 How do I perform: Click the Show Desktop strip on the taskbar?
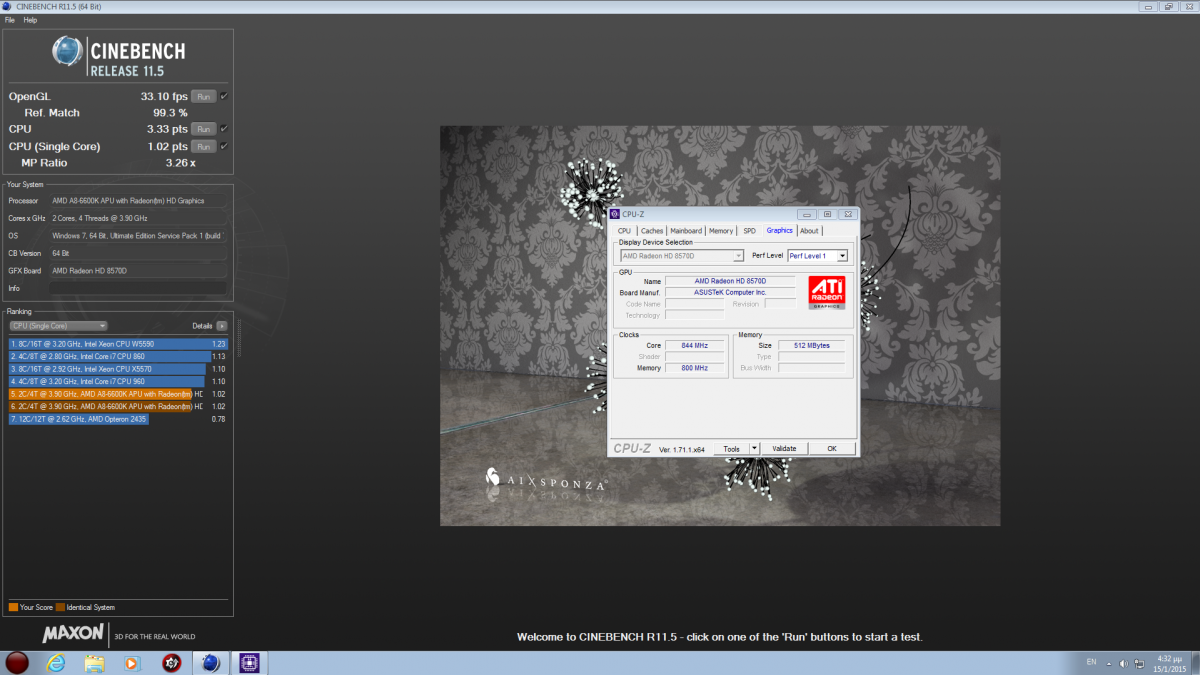tap(1196, 663)
